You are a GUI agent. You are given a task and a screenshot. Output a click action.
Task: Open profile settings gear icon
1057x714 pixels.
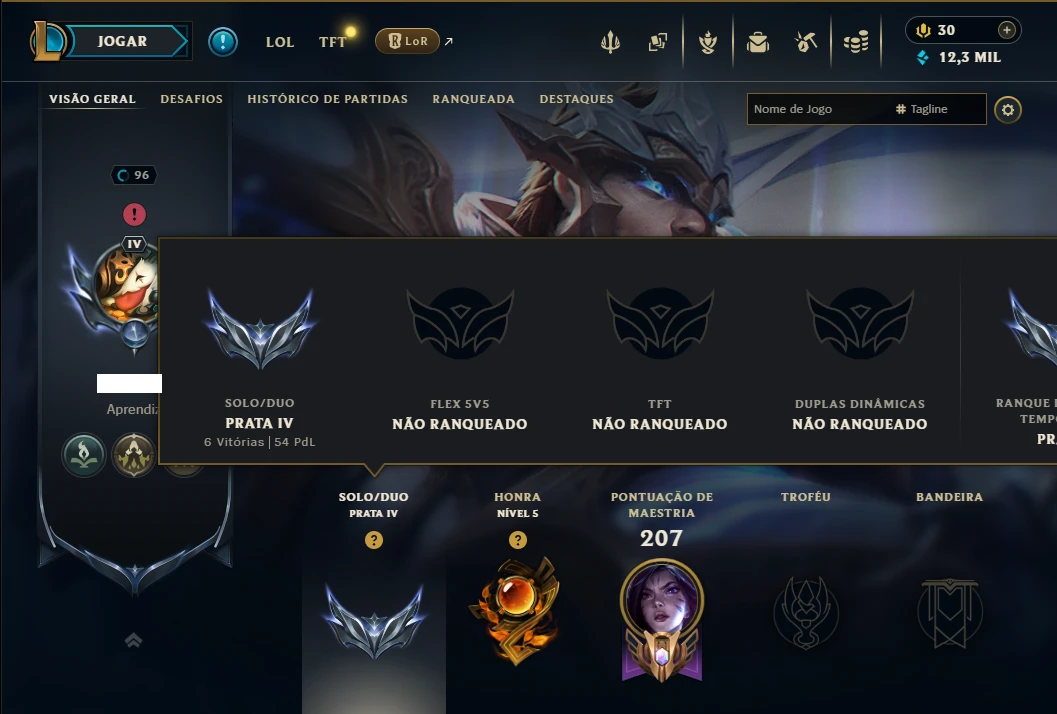1008,110
